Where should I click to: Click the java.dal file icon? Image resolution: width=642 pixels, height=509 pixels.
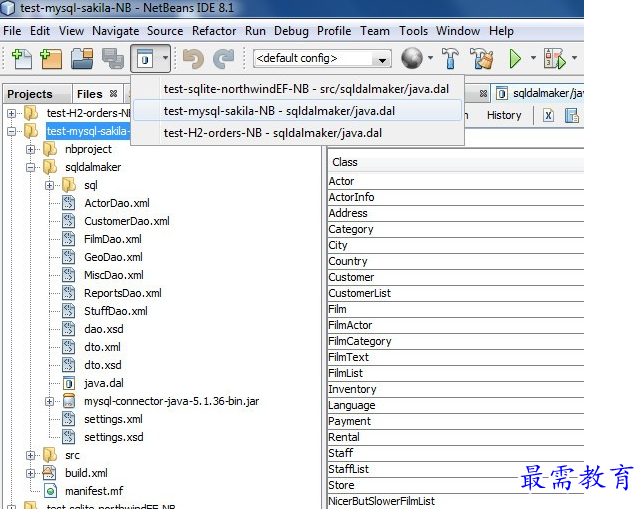69,383
